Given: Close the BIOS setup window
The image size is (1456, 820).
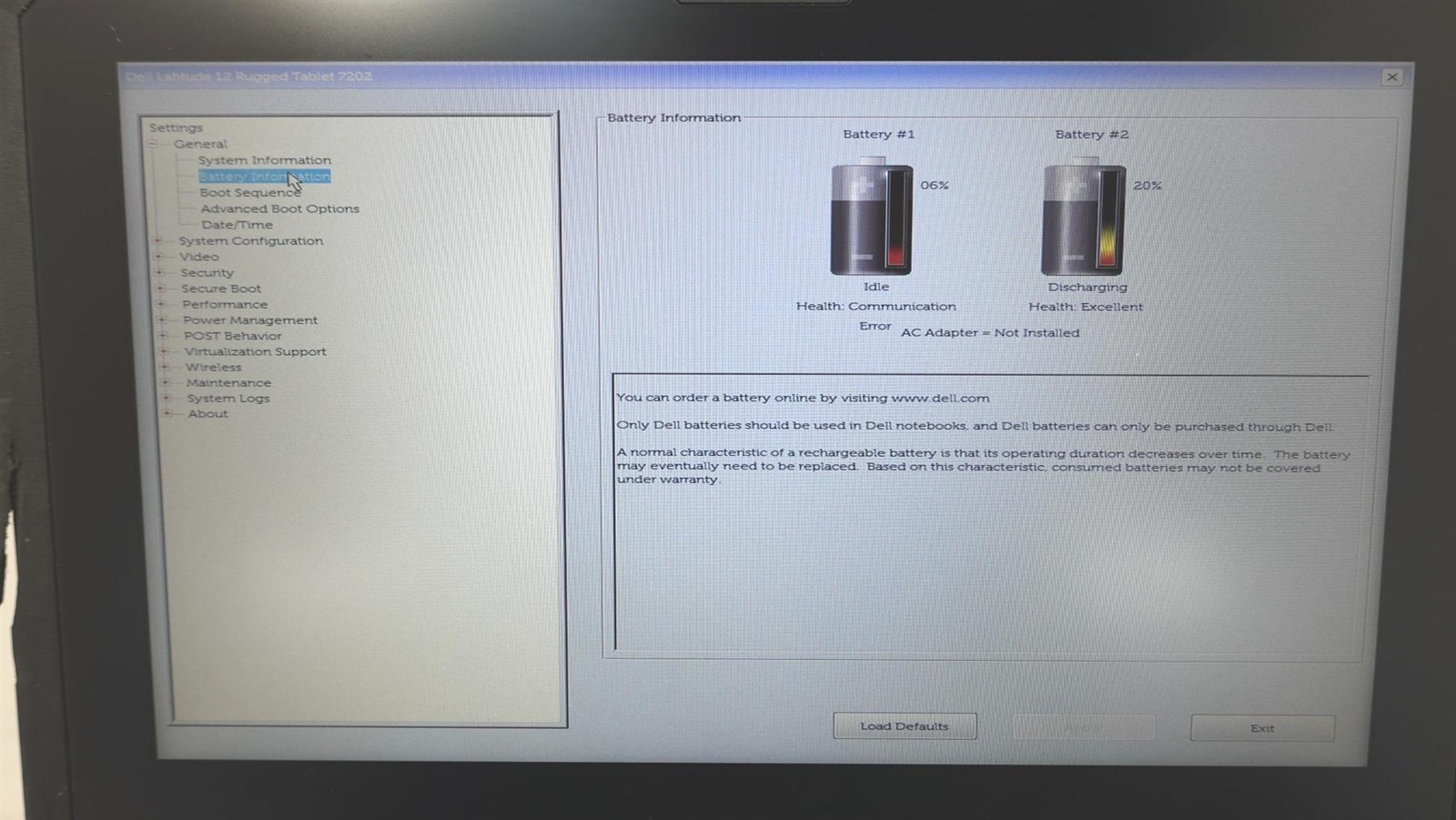Looking at the screenshot, I should [x=1391, y=77].
